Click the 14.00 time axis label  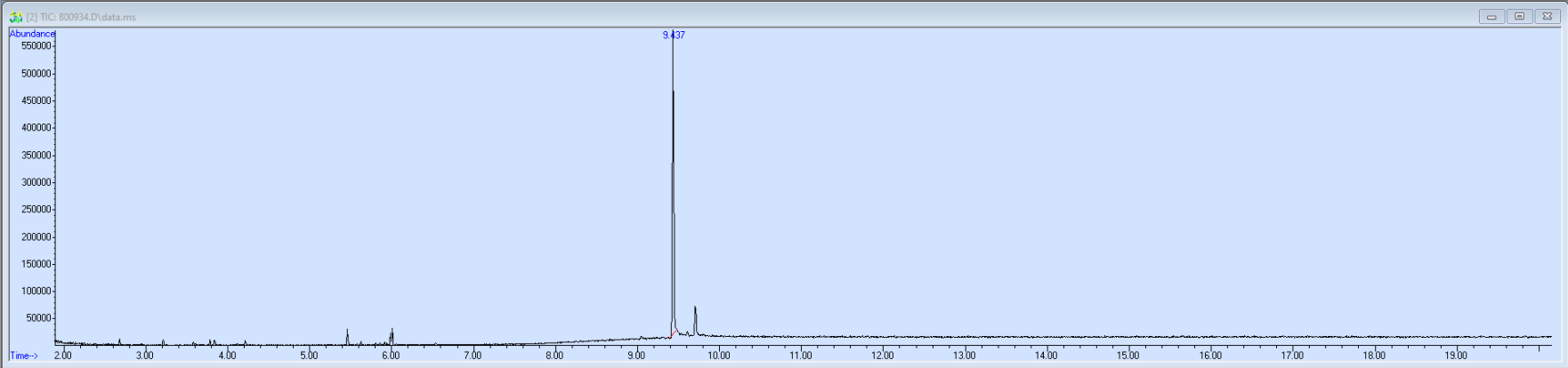(x=1046, y=356)
